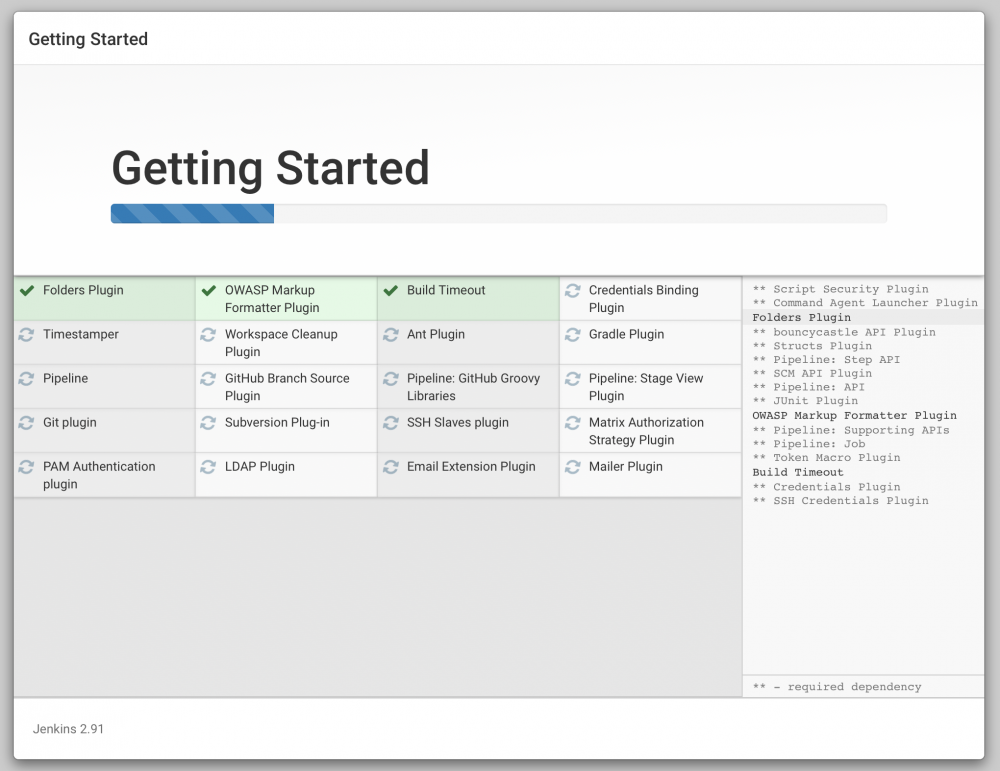Viewport: 1000px width, 771px height.
Task: Click the Jenkins 2.91 version label
Action: [66, 729]
